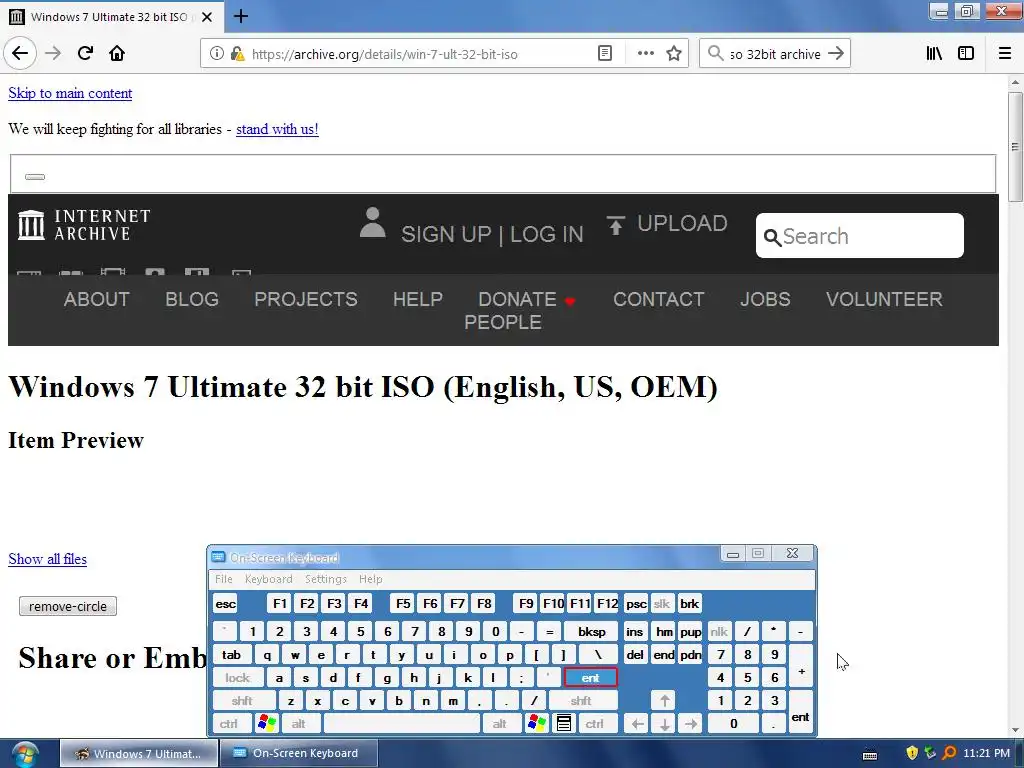This screenshot has height=768, width=1024.
Task: Open Settings menu in On-Screen Keyboard
Action: click(325, 579)
